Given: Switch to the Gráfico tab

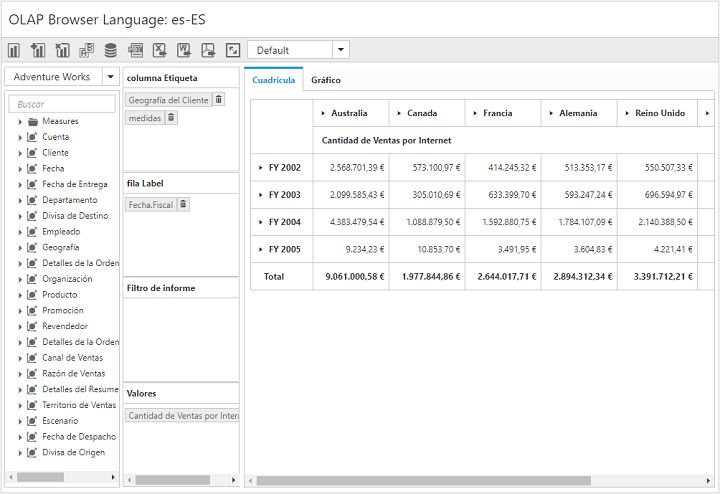Looking at the screenshot, I should (325, 80).
